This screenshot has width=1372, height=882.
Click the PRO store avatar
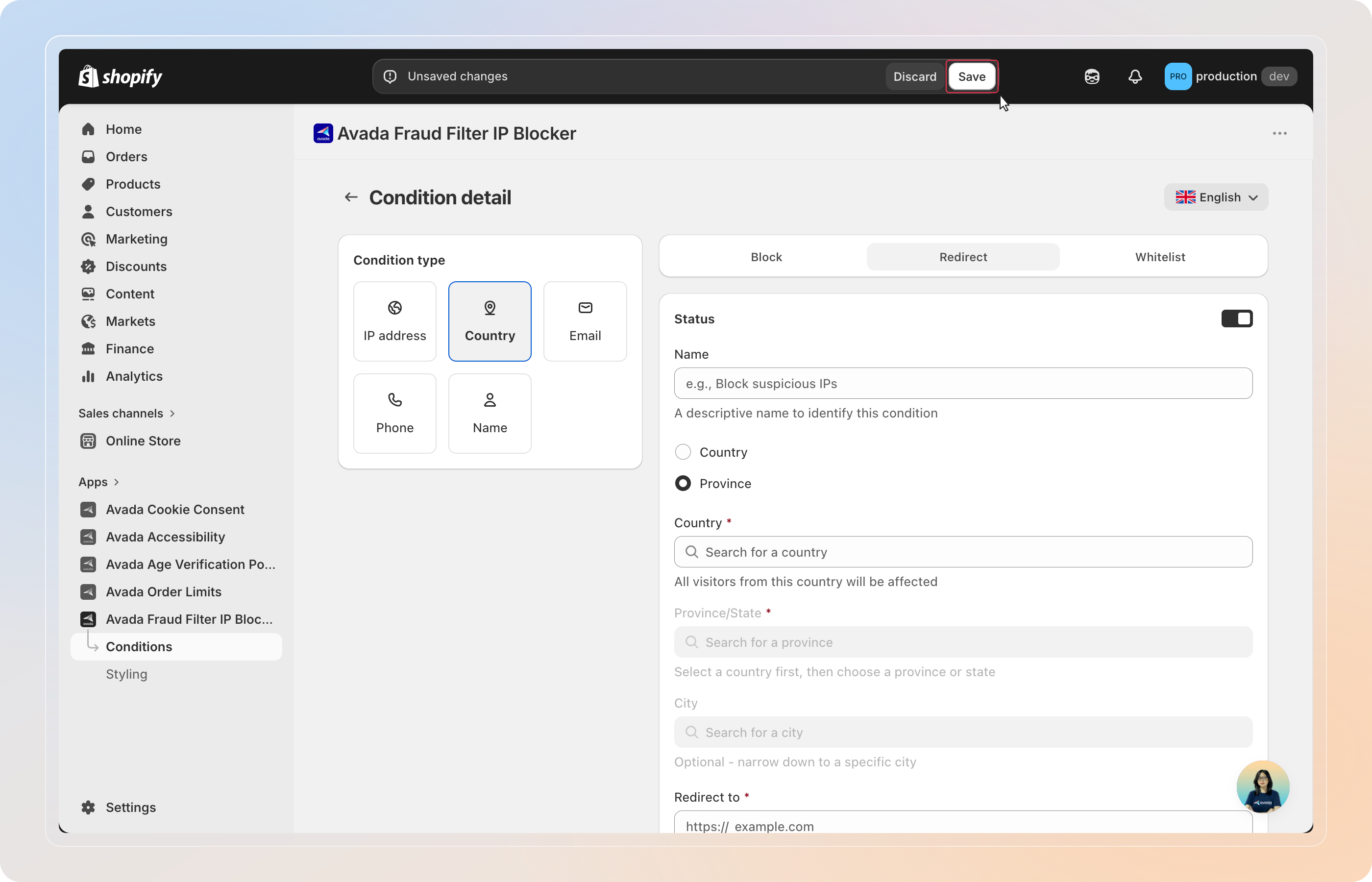(x=1177, y=76)
